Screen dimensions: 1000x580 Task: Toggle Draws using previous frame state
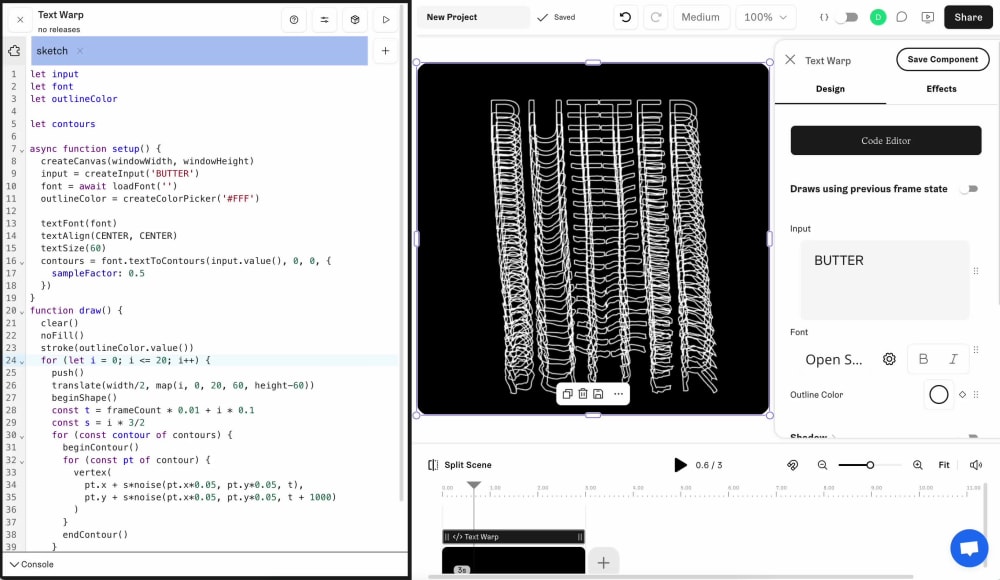click(x=970, y=189)
